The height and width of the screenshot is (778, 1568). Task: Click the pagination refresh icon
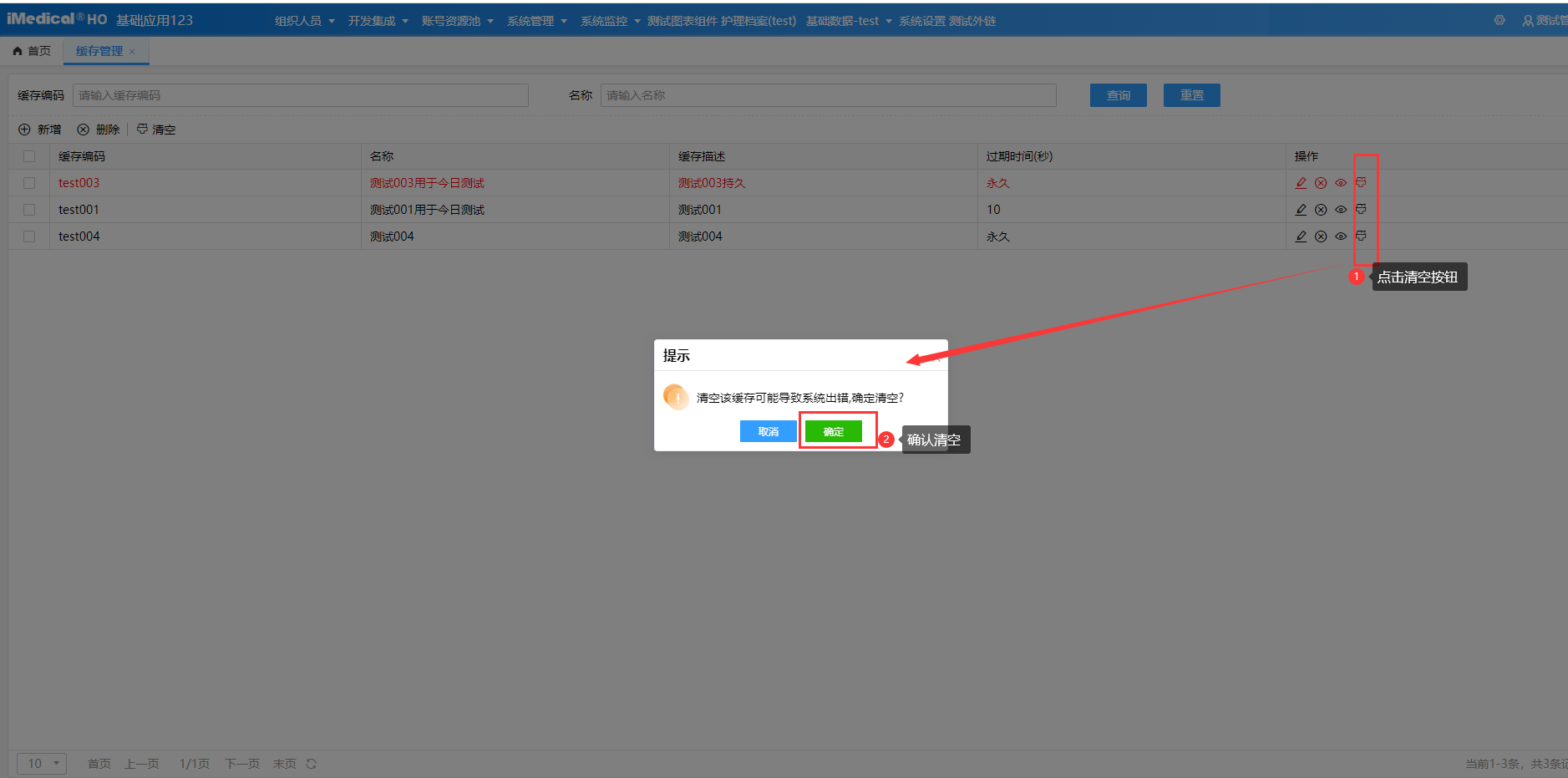312,764
